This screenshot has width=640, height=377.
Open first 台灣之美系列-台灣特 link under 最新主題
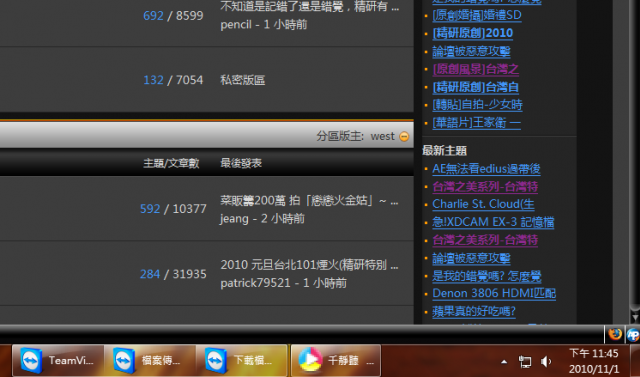pyautogui.click(x=485, y=186)
